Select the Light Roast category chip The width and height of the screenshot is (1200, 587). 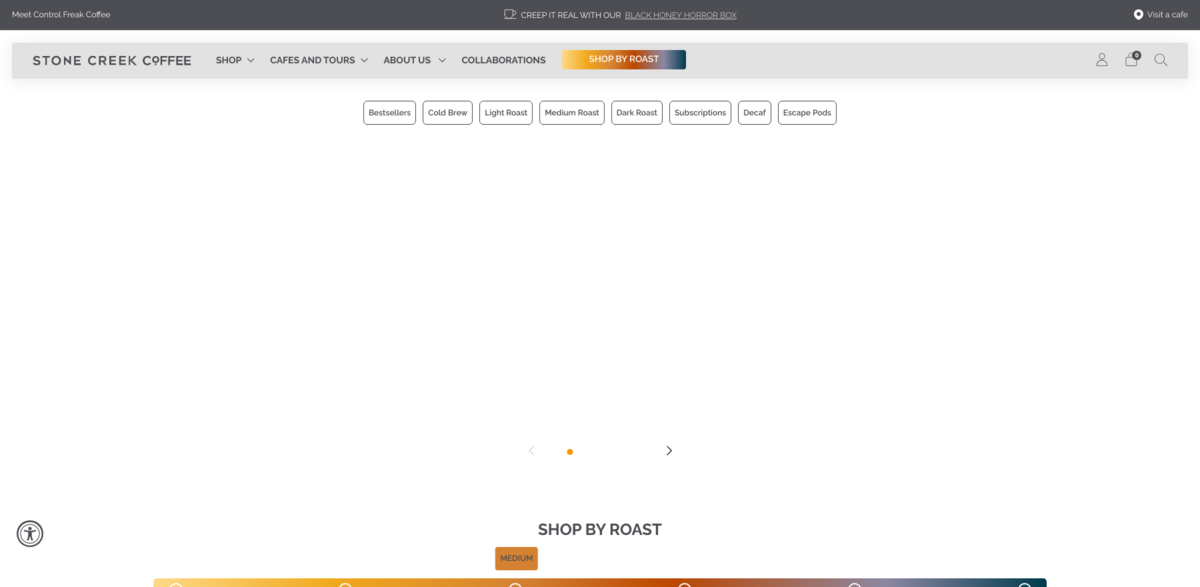pyautogui.click(x=505, y=113)
